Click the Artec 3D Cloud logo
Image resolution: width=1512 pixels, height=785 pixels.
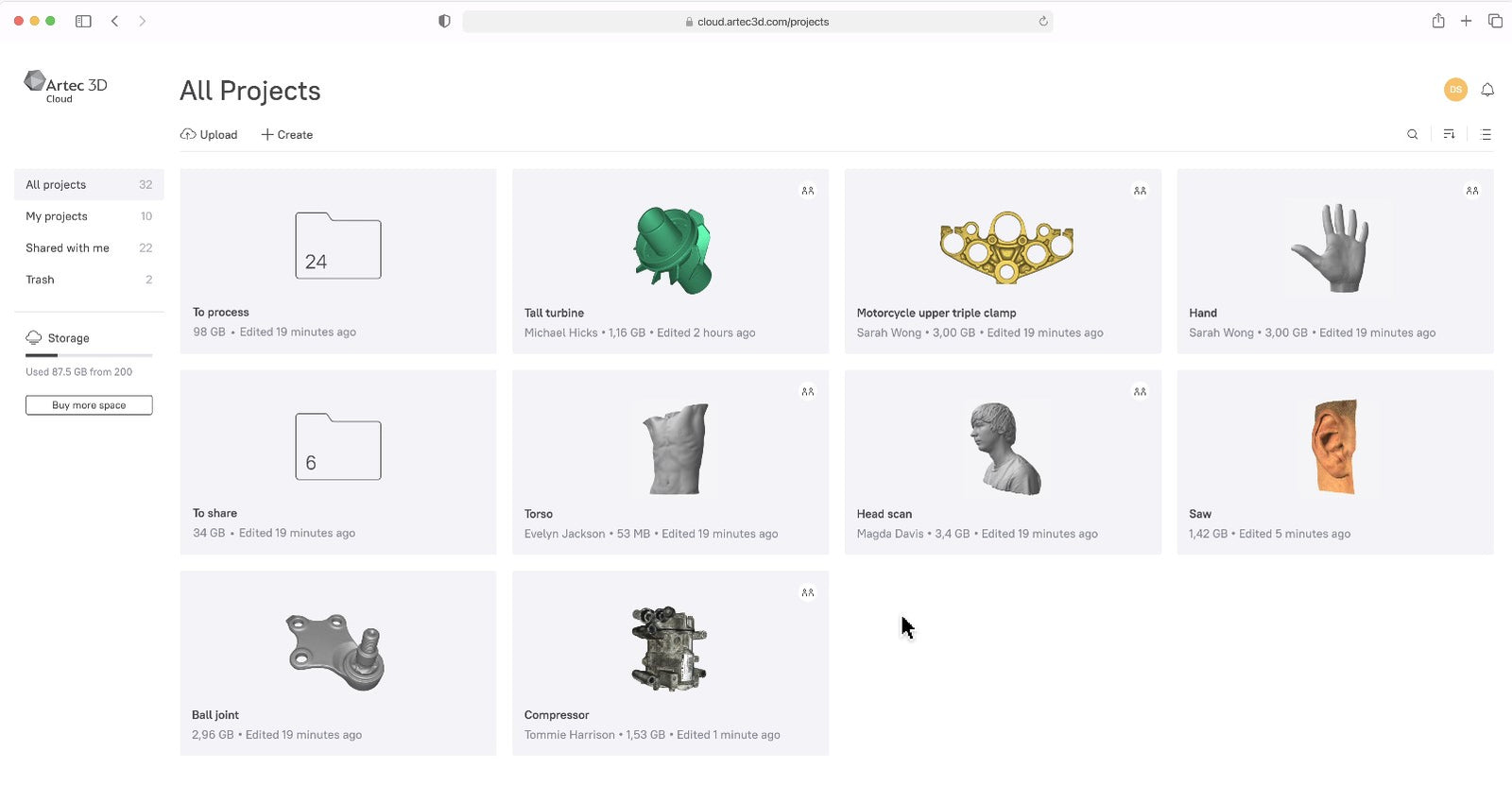coord(65,87)
